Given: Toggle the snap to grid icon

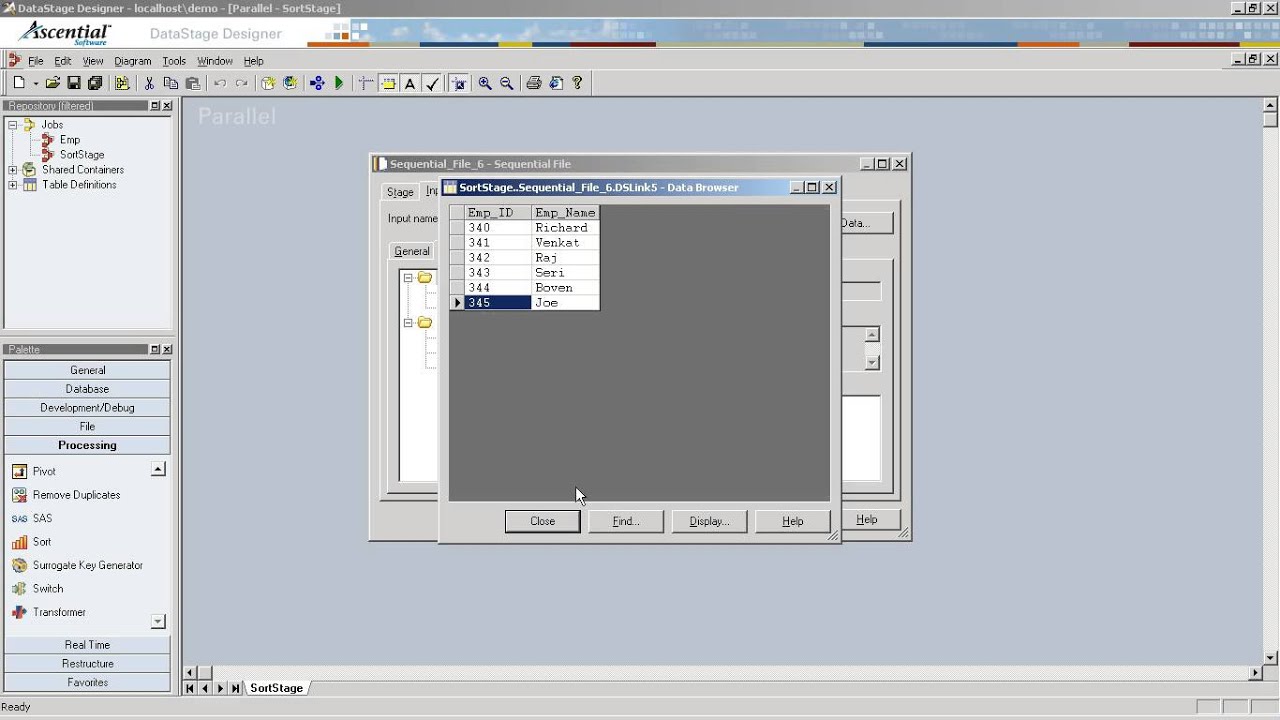Looking at the screenshot, I should click(459, 83).
